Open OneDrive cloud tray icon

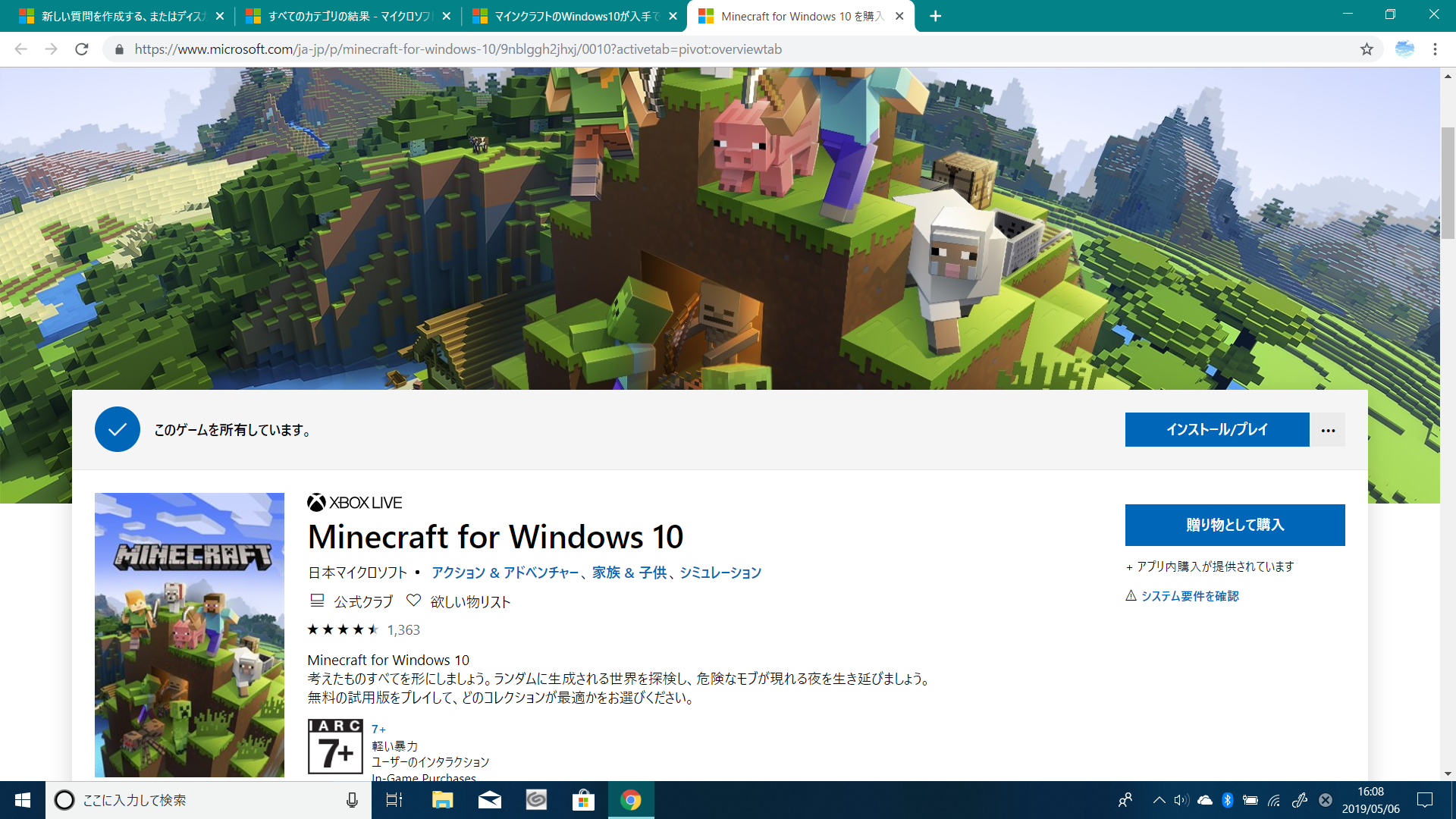coord(1204,800)
